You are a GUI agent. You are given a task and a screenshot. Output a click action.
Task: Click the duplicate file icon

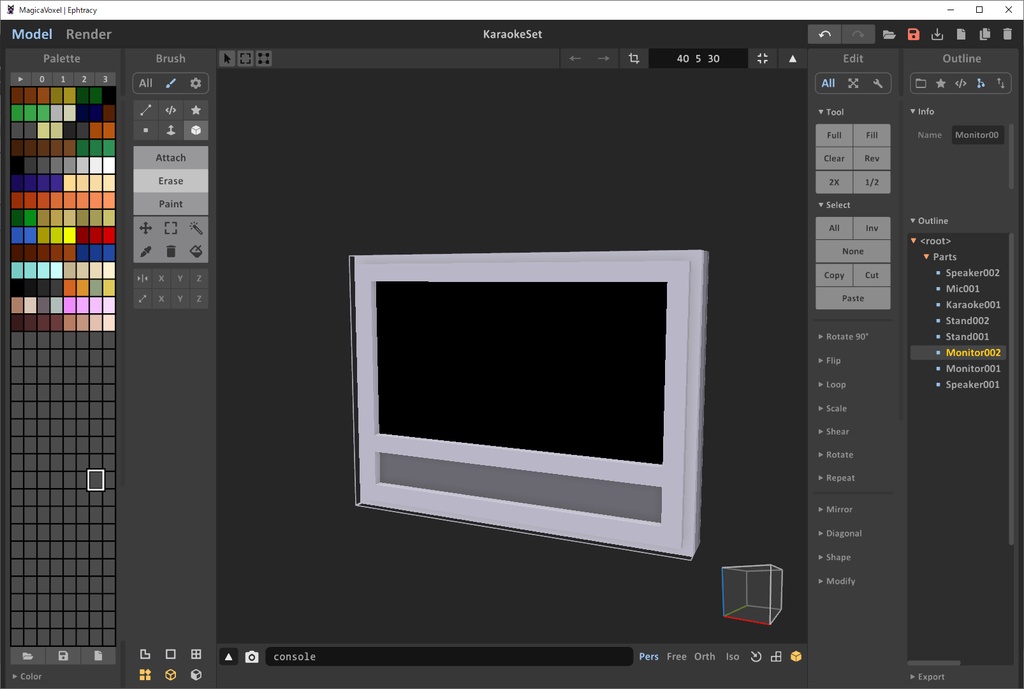click(984, 35)
